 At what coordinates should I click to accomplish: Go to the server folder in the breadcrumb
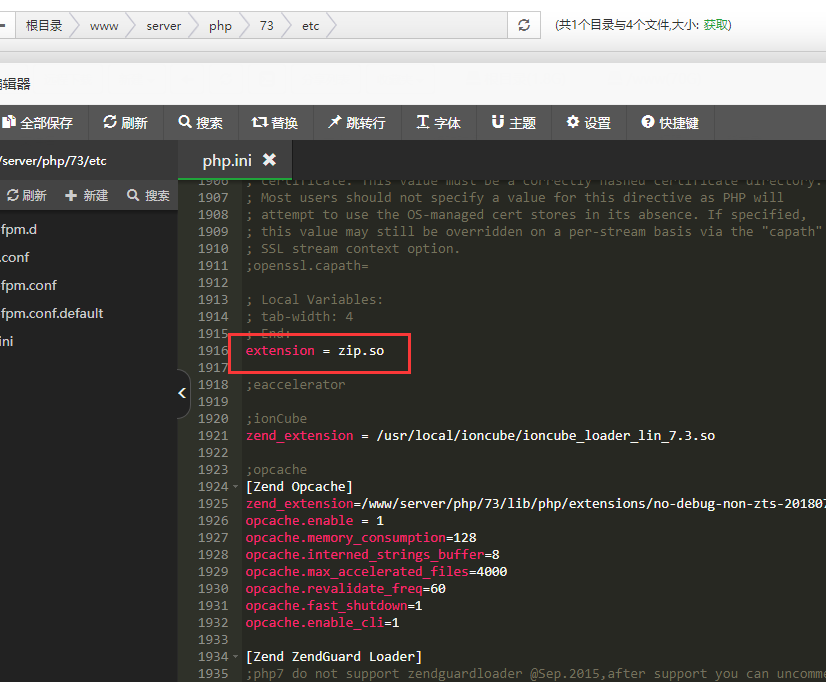pos(164,26)
